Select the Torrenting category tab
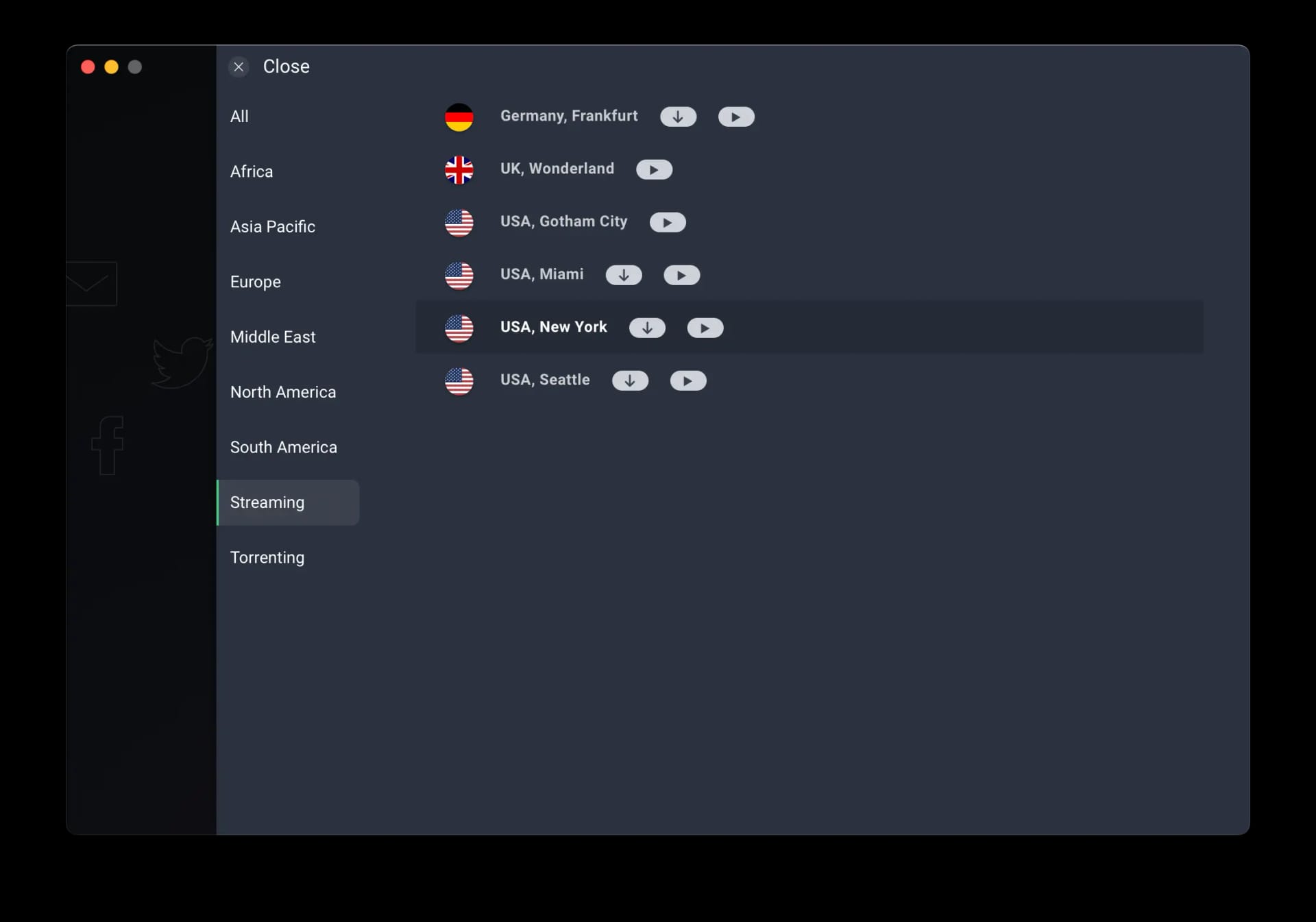This screenshot has height=922, width=1316. [267, 557]
